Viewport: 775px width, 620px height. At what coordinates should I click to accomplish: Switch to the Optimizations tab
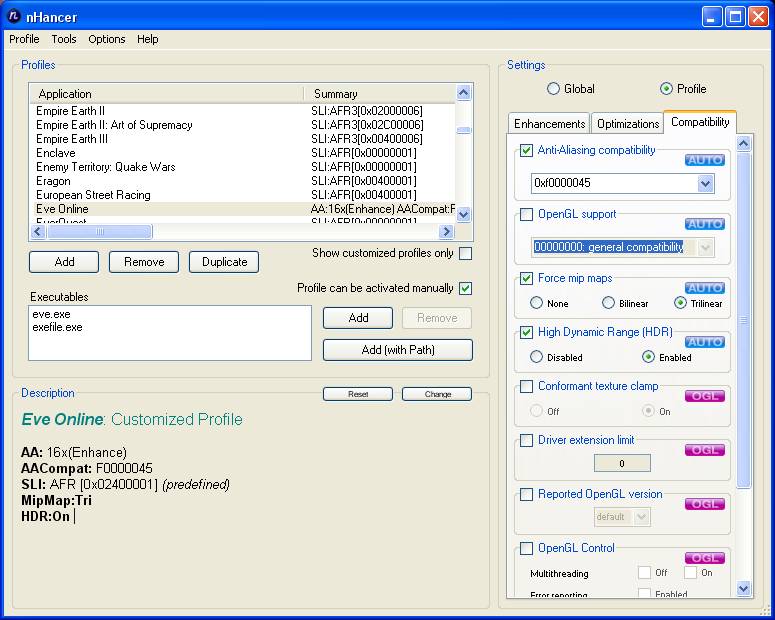pos(627,123)
